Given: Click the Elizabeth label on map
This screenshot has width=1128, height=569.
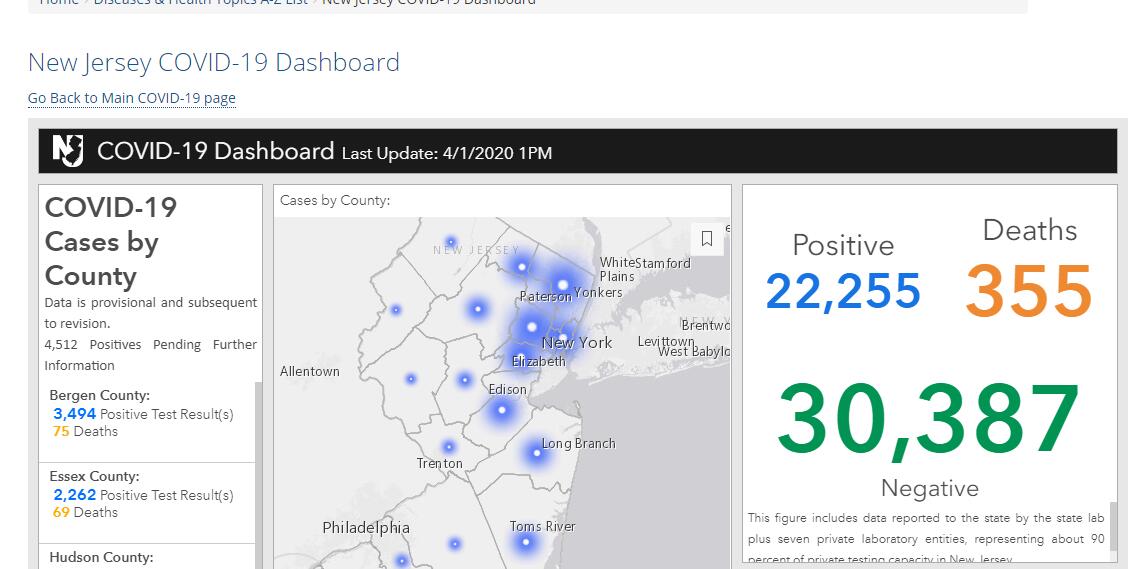Looking at the screenshot, I should coord(539,361).
